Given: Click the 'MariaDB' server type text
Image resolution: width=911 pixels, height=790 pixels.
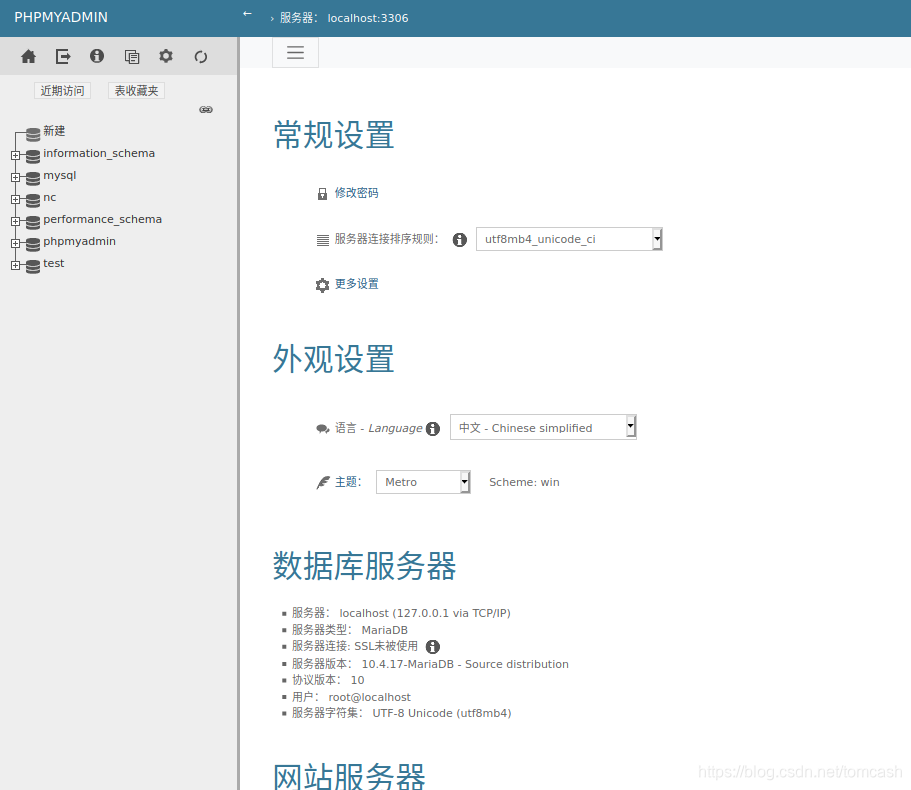Looking at the screenshot, I should [x=385, y=630].
